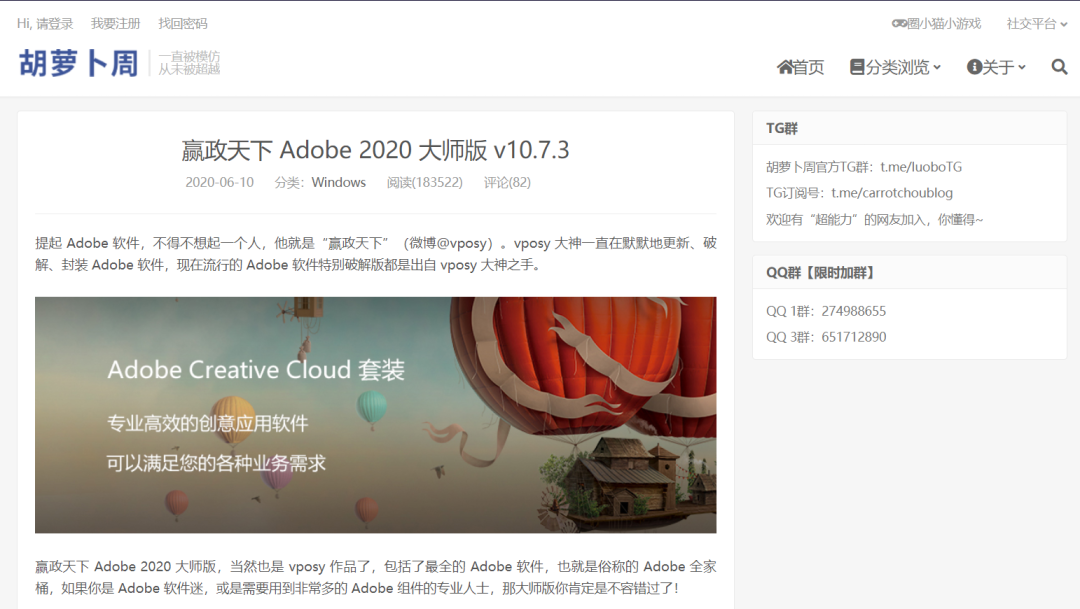Click the book icon beside 分类浏览
Screen dimensions: 1080x609
[x=857, y=67]
